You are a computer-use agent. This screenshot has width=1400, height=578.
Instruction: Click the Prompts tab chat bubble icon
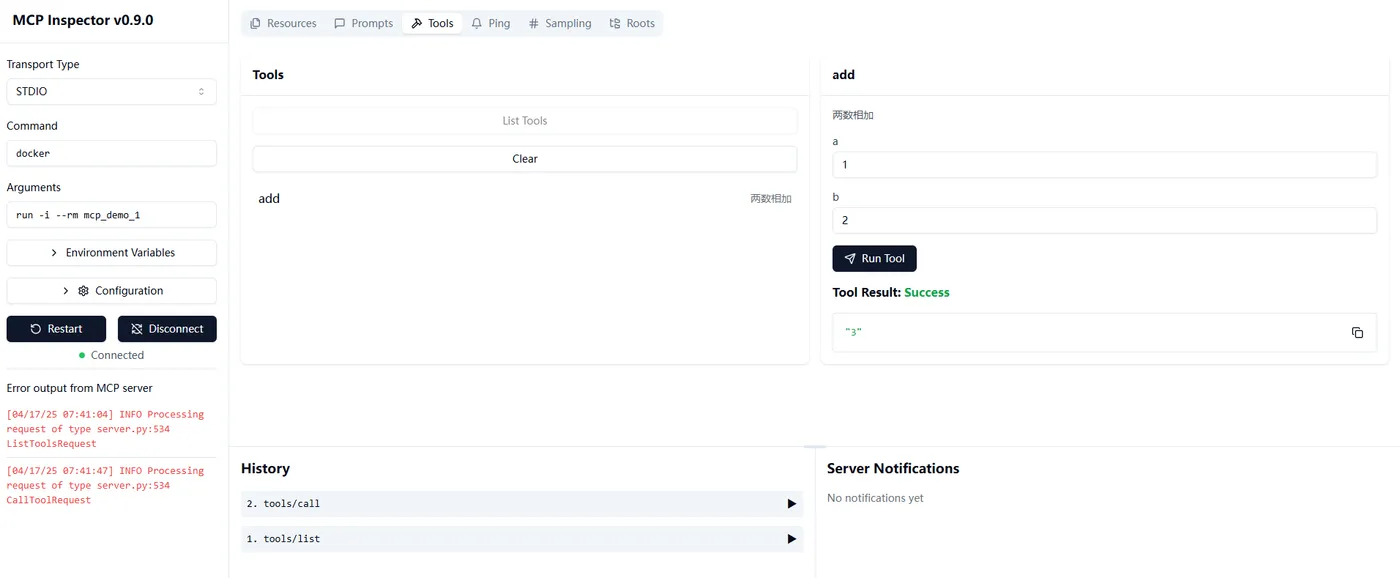[340, 23]
